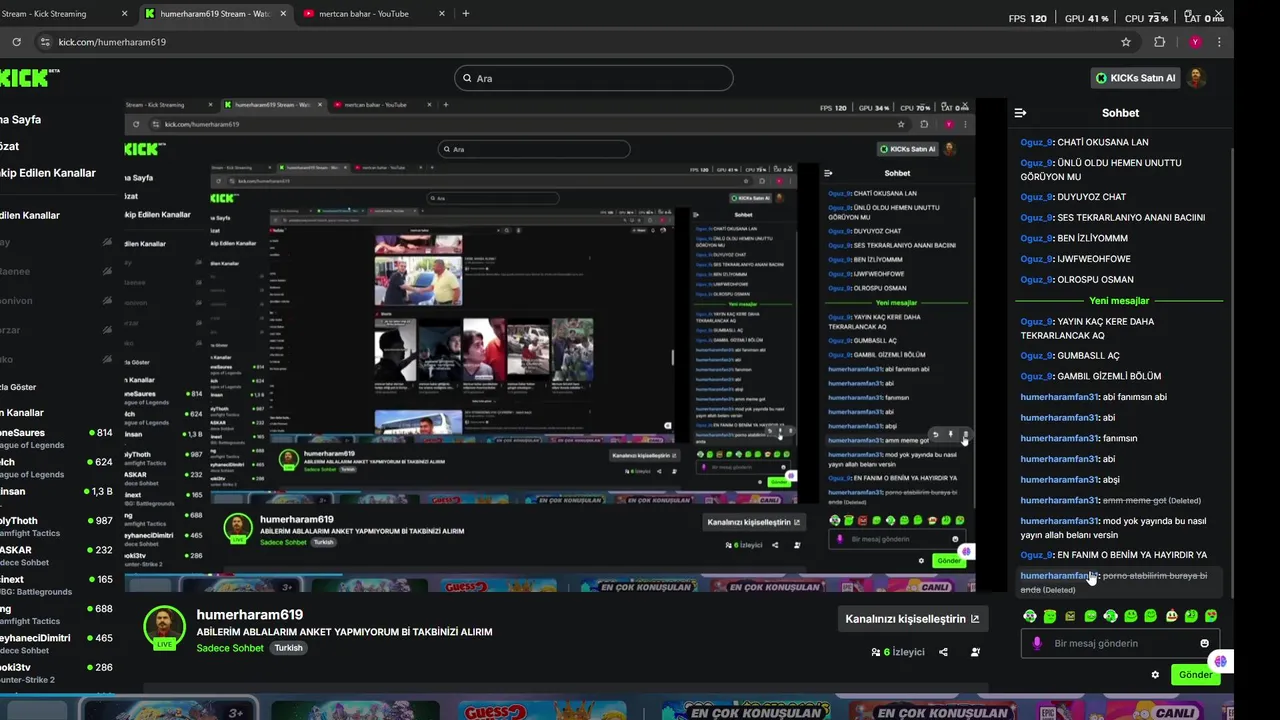Collapse the Sohbet chat panel

coord(1020,113)
